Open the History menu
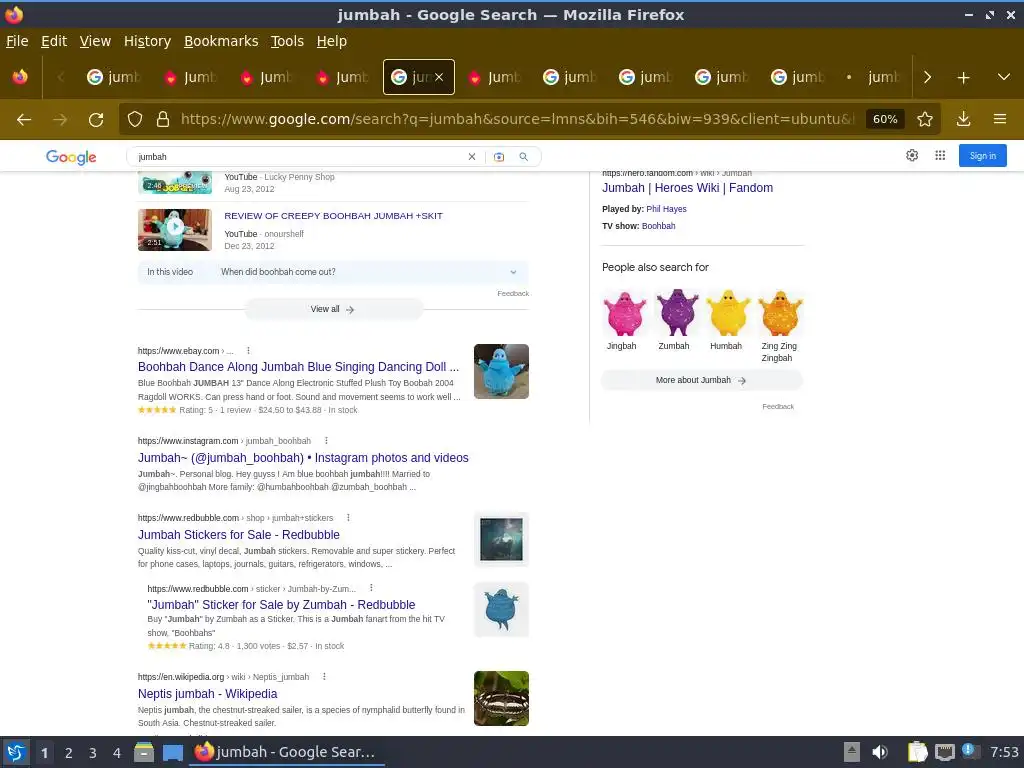The width and height of the screenshot is (1024, 768). tap(147, 41)
